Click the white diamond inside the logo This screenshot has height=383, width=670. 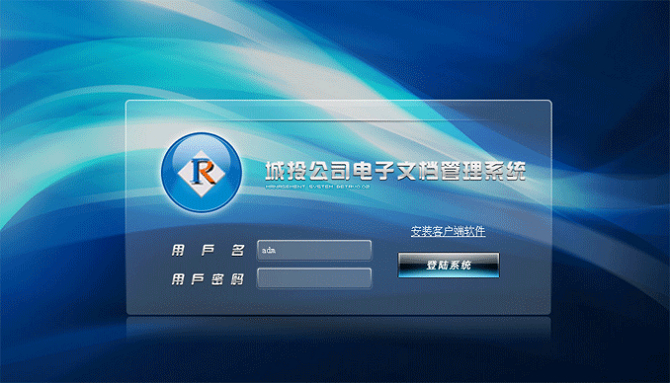point(202,173)
